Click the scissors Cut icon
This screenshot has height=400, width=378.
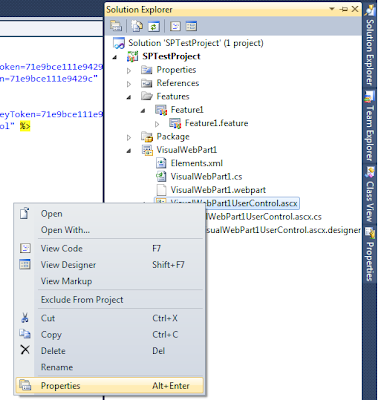(25, 318)
